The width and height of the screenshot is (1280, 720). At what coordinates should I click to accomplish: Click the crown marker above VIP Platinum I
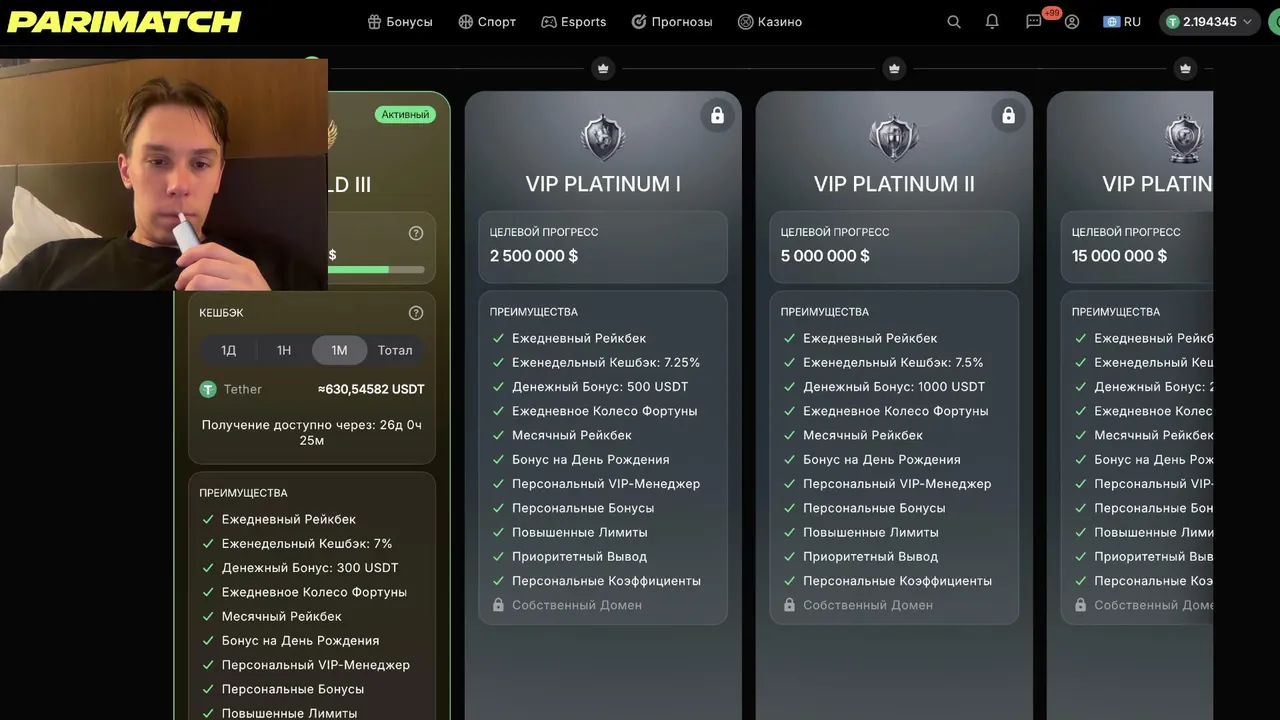603,68
